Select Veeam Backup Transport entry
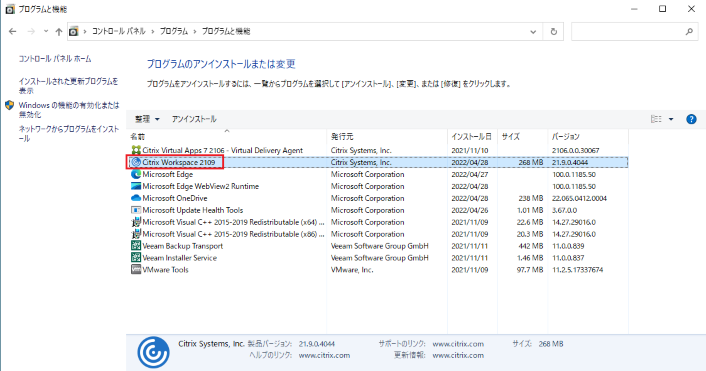 tap(377, 246)
